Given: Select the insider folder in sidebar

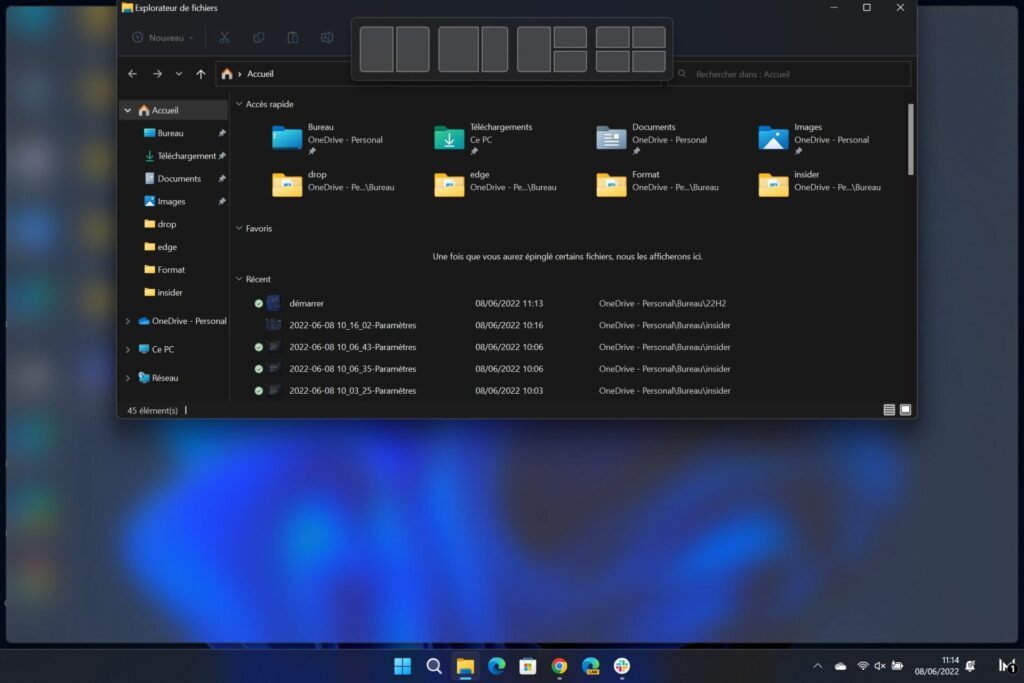Looking at the screenshot, I should click(169, 292).
